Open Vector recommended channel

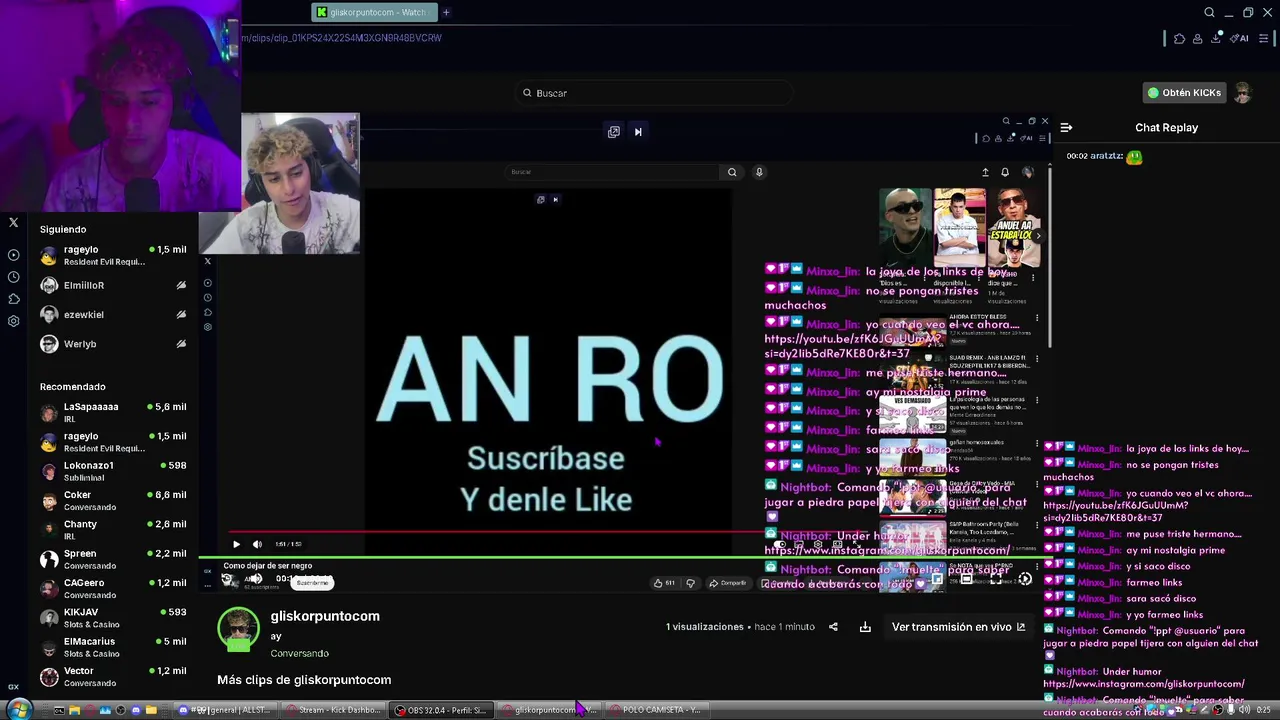(x=113, y=676)
